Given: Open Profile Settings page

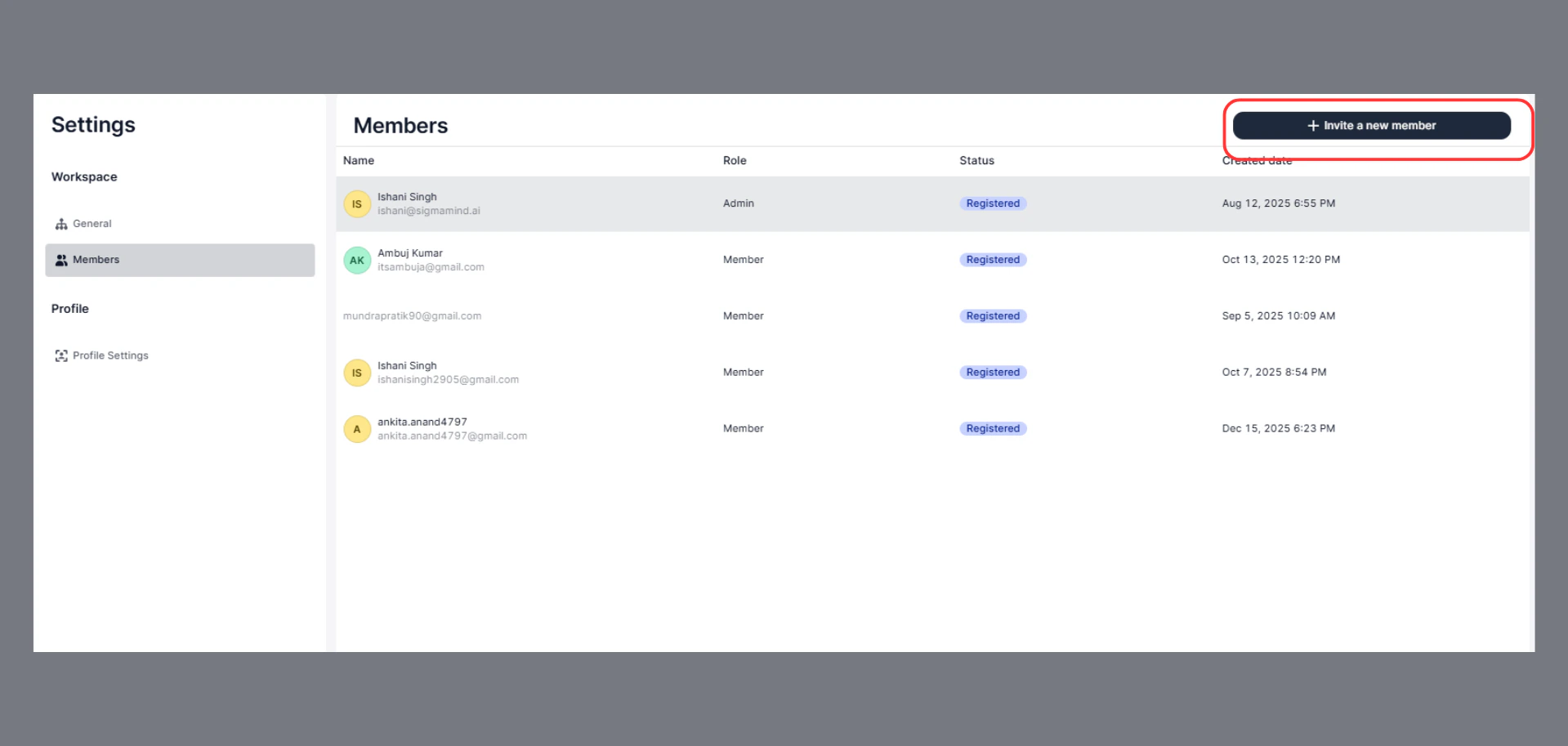Looking at the screenshot, I should (x=110, y=355).
